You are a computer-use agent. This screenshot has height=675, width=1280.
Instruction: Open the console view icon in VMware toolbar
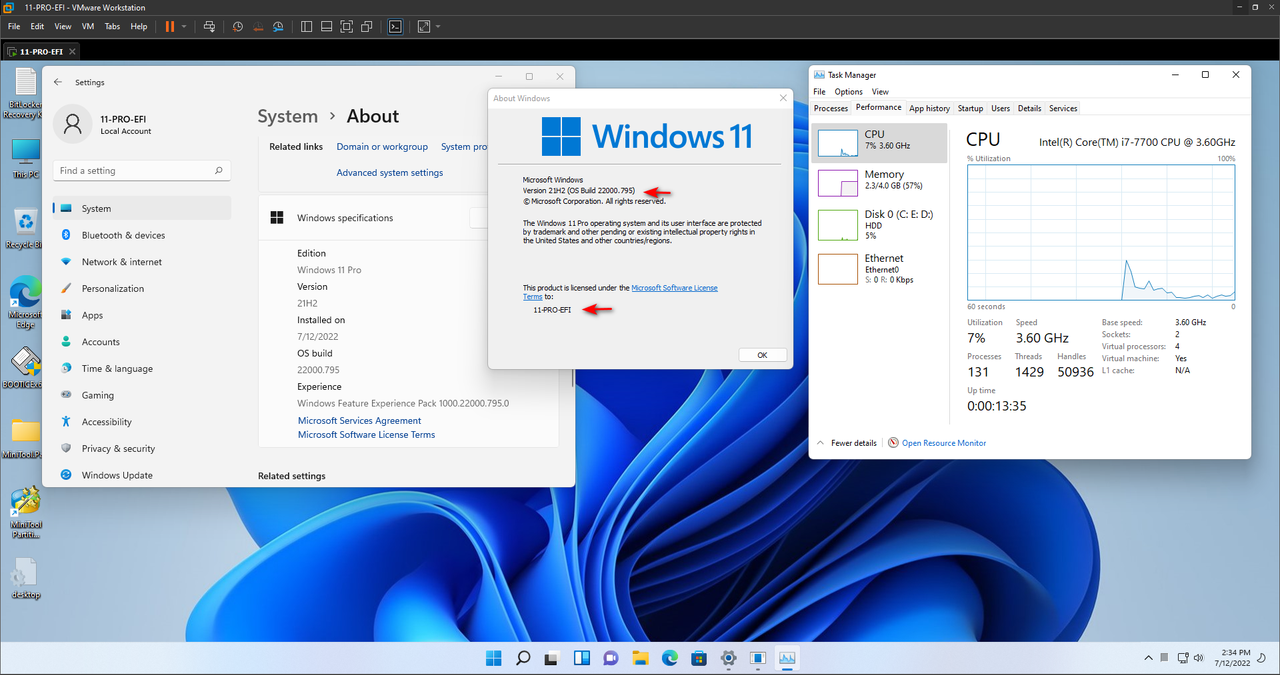coord(396,26)
